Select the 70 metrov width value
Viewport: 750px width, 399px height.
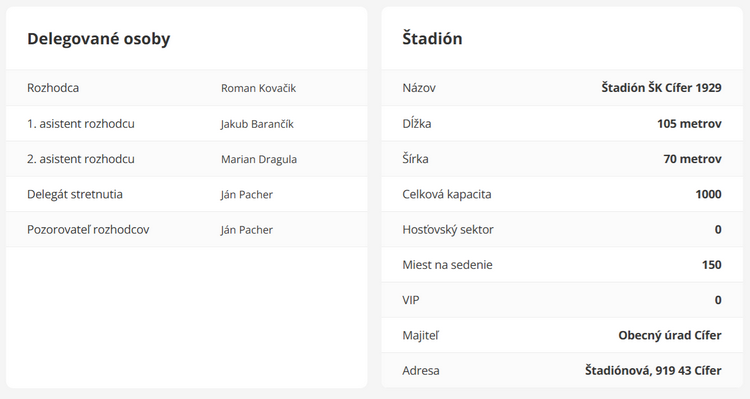click(693, 159)
